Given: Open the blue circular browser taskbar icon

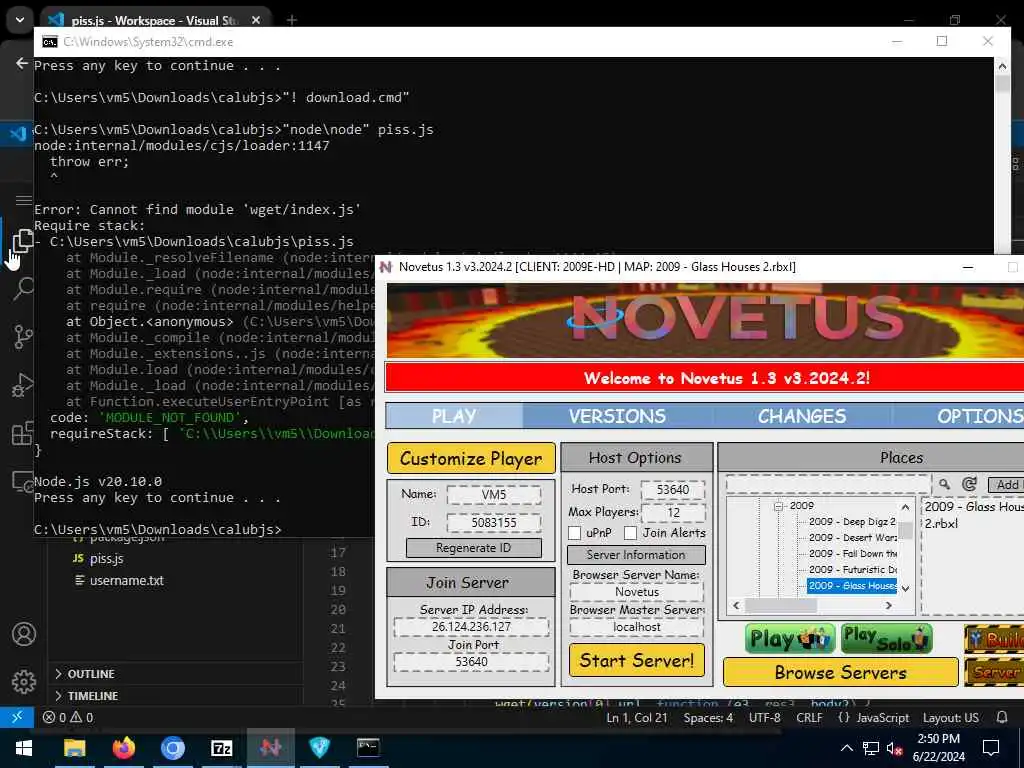Looking at the screenshot, I should (x=172, y=748).
